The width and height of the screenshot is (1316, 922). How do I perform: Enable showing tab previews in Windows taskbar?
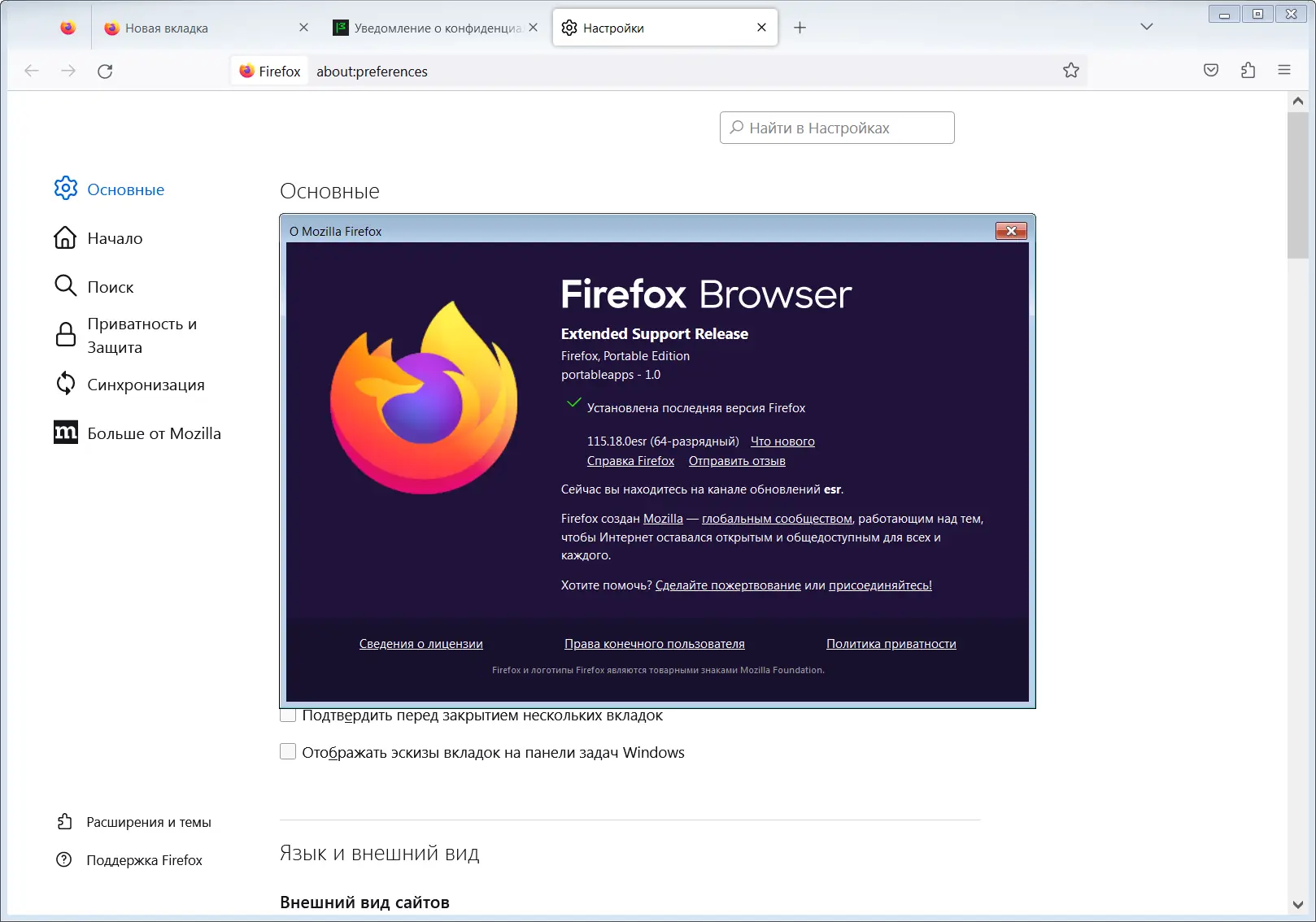tap(288, 751)
